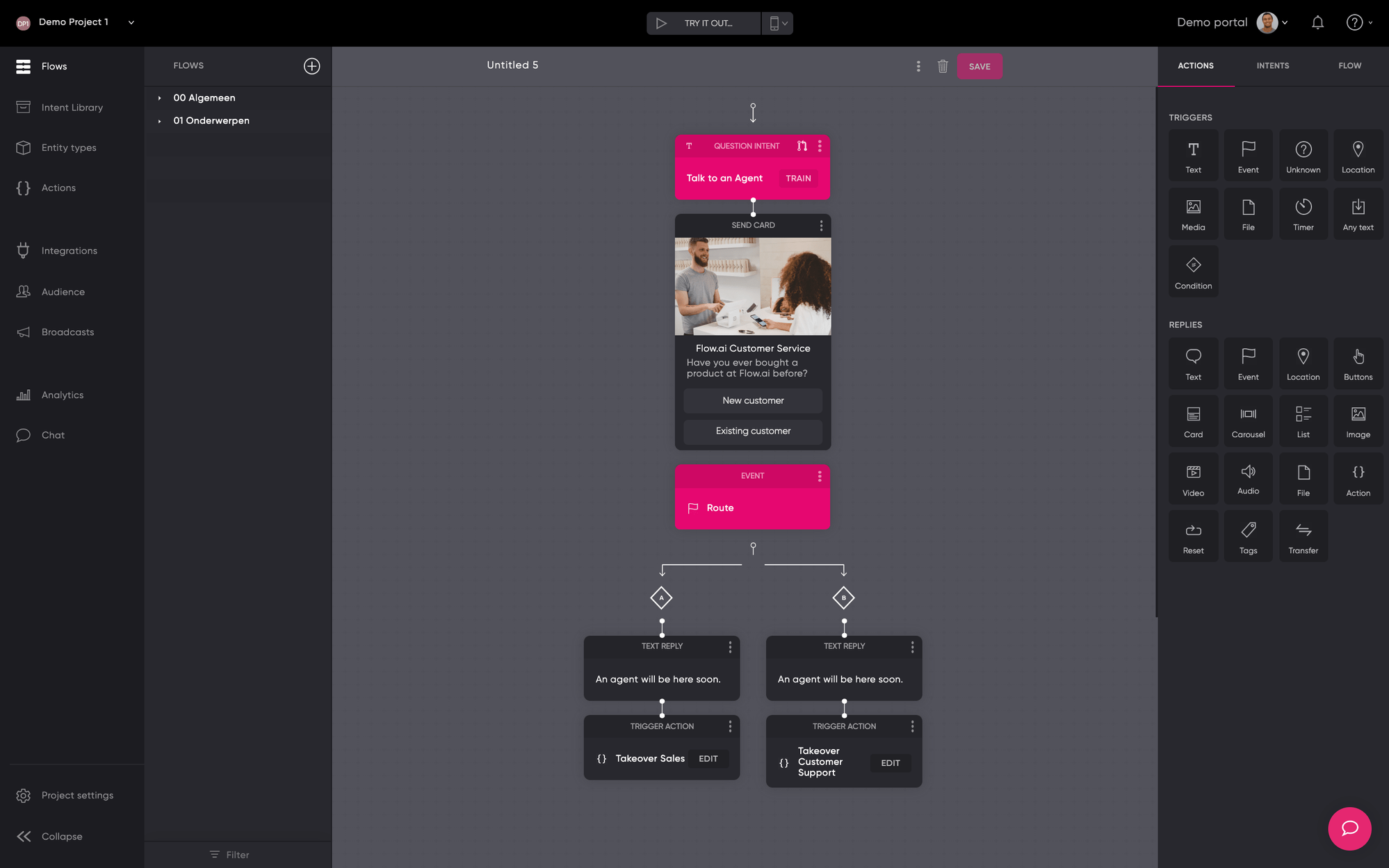Click Train on Talk to an Agent
The width and height of the screenshot is (1389, 868).
[x=797, y=179]
